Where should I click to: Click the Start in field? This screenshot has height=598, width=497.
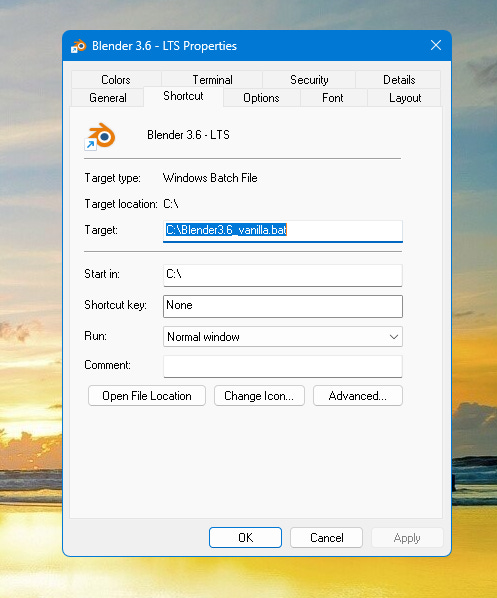click(x=283, y=275)
